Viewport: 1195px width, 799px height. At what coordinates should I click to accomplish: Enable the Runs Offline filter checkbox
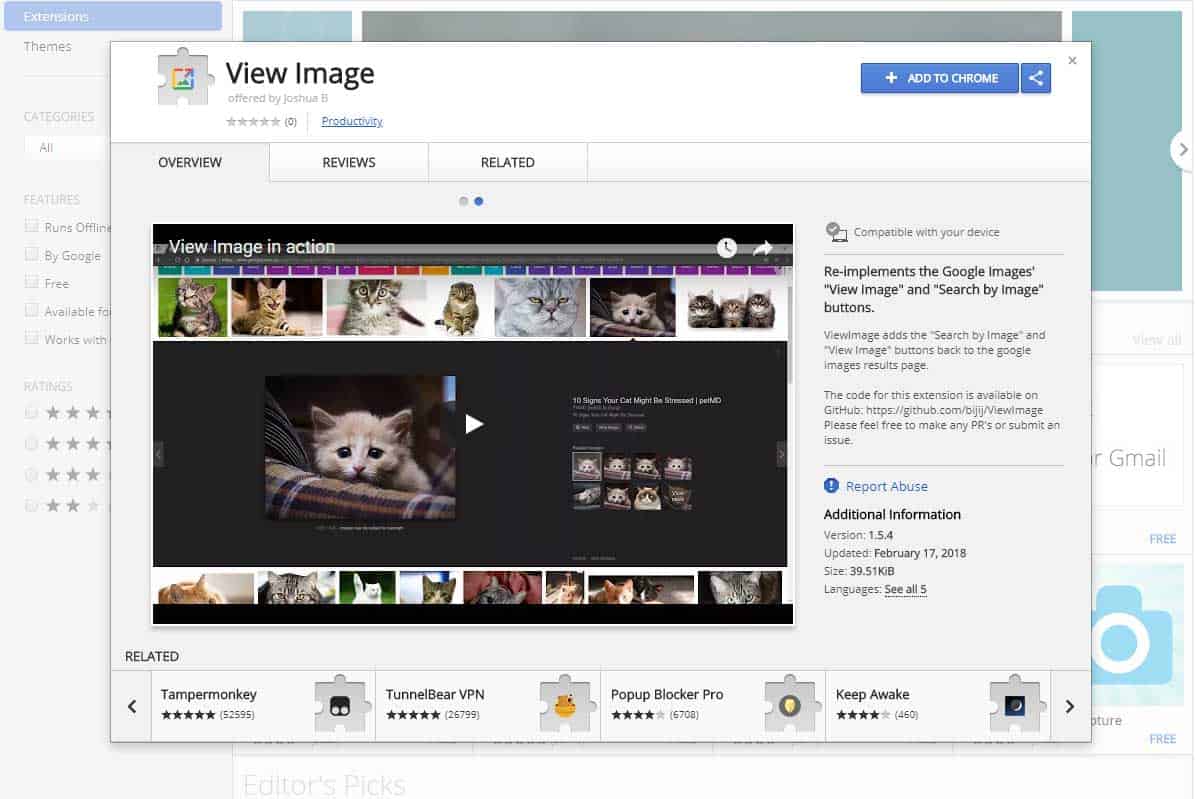(31, 226)
